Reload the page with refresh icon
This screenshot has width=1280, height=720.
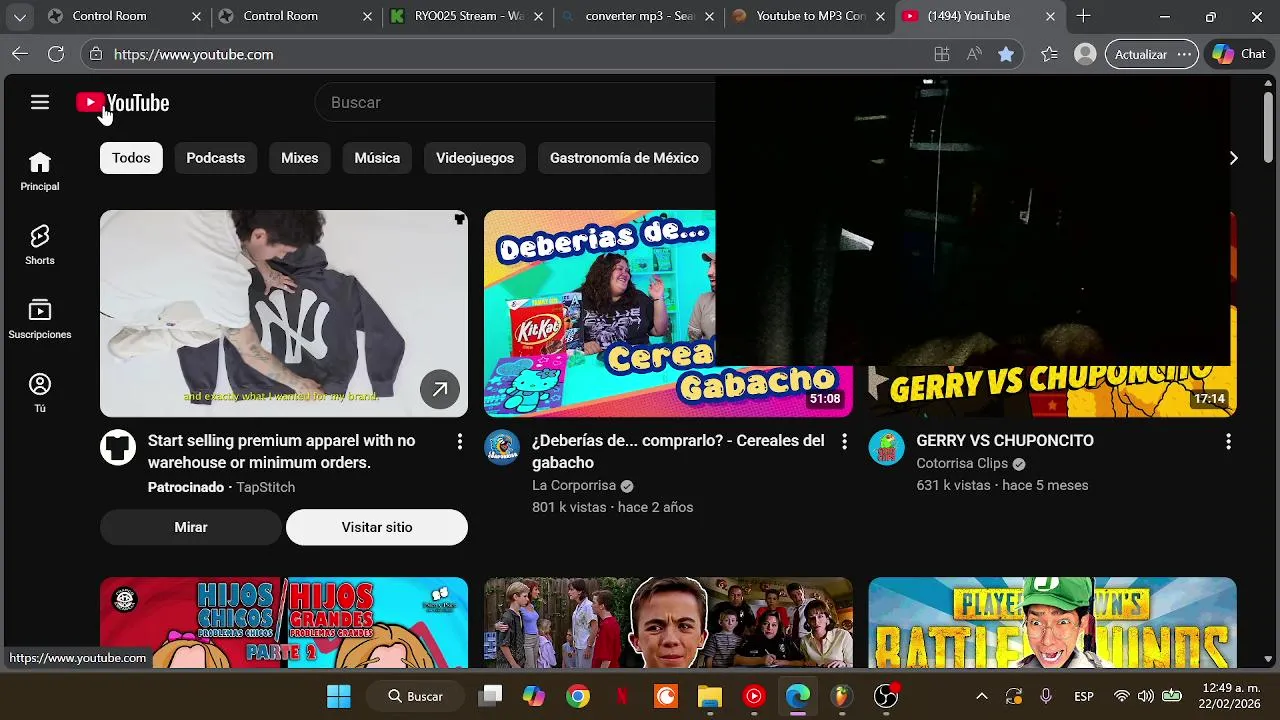coord(56,54)
